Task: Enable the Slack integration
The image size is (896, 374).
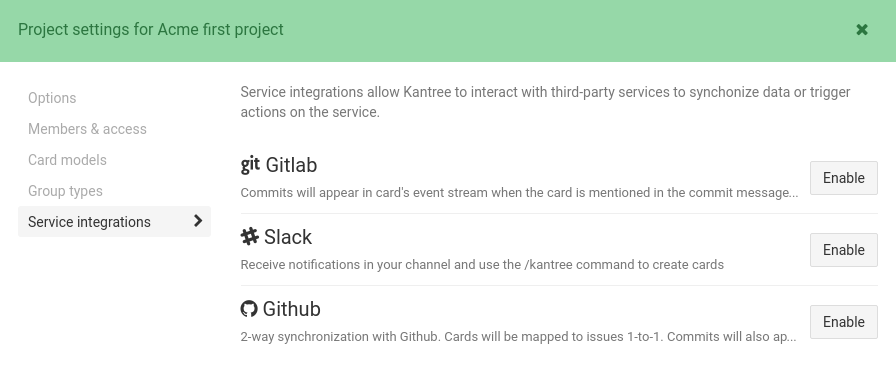Action: (x=843, y=250)
